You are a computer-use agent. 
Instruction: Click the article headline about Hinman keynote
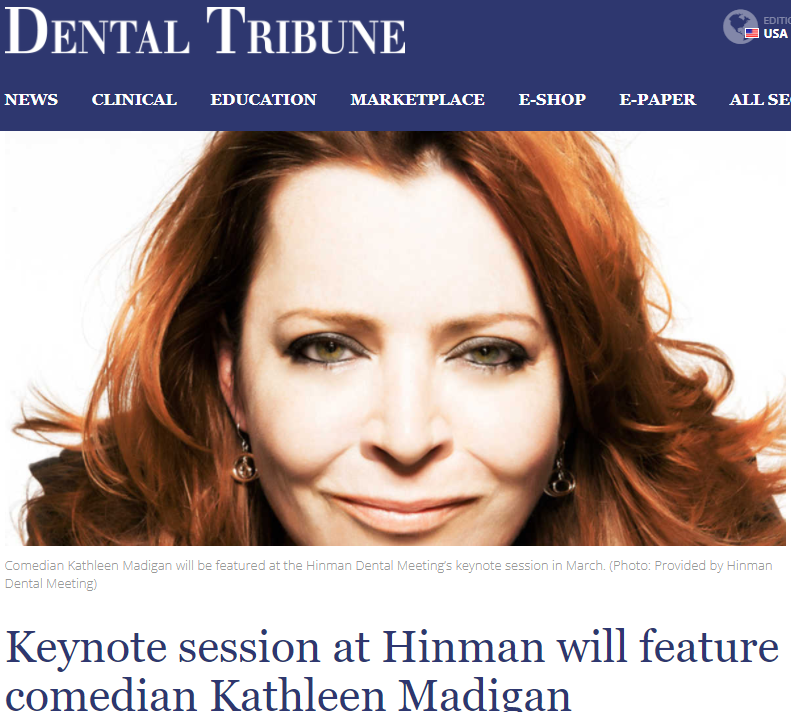coord(392,670)
